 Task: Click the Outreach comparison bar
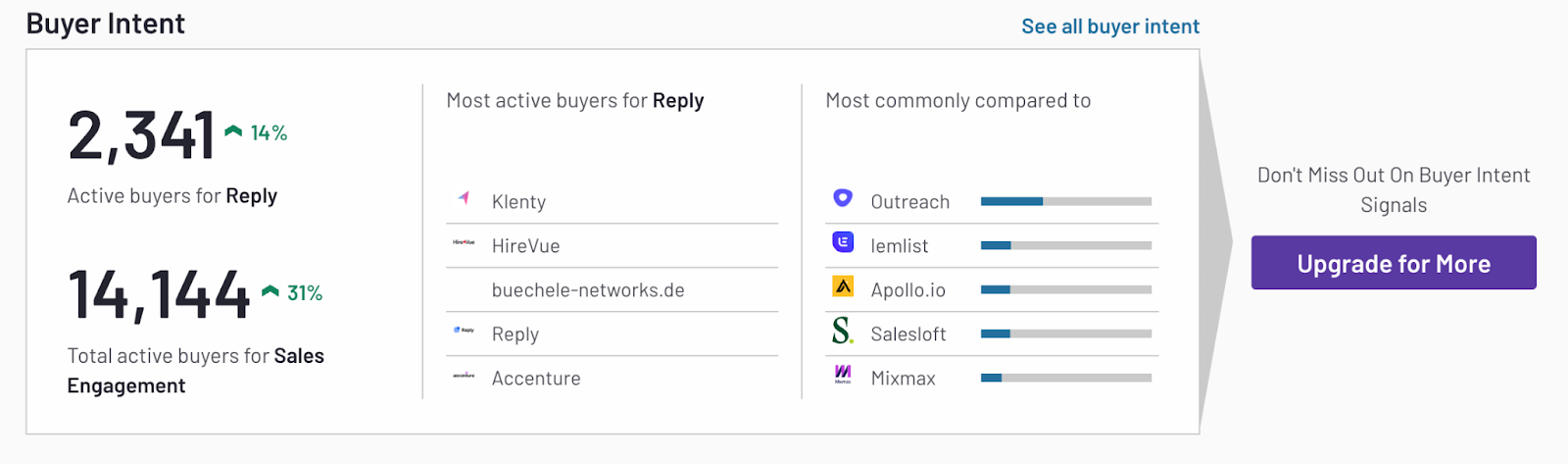(x=1066, y=201)
